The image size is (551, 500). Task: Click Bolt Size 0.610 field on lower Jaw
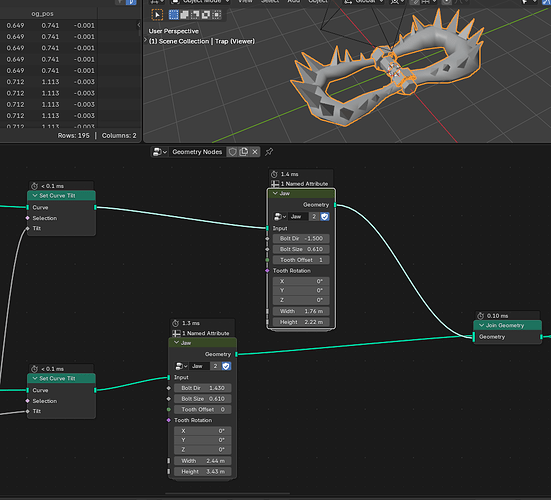click(x=203, y=399)
